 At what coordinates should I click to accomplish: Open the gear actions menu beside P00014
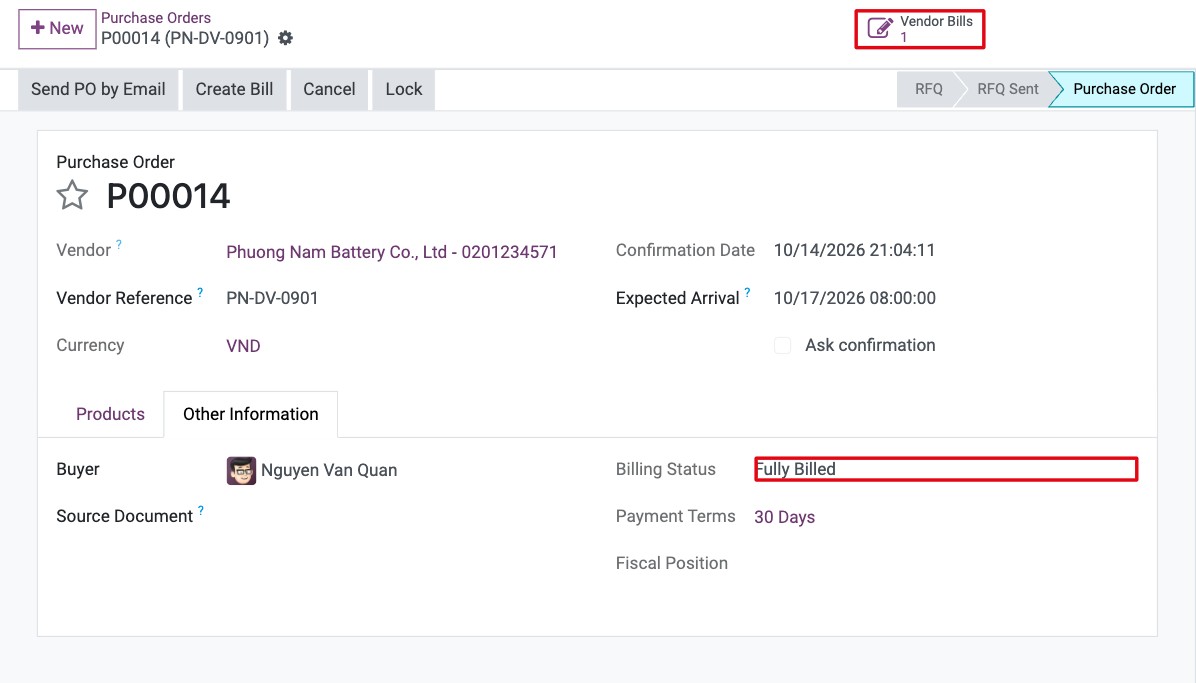click(285, 38)
